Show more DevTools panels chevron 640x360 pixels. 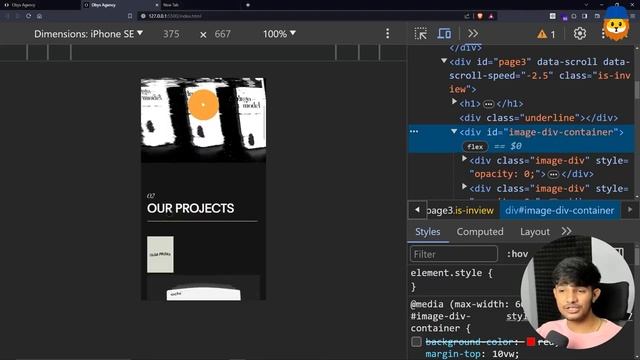(473, 33)
